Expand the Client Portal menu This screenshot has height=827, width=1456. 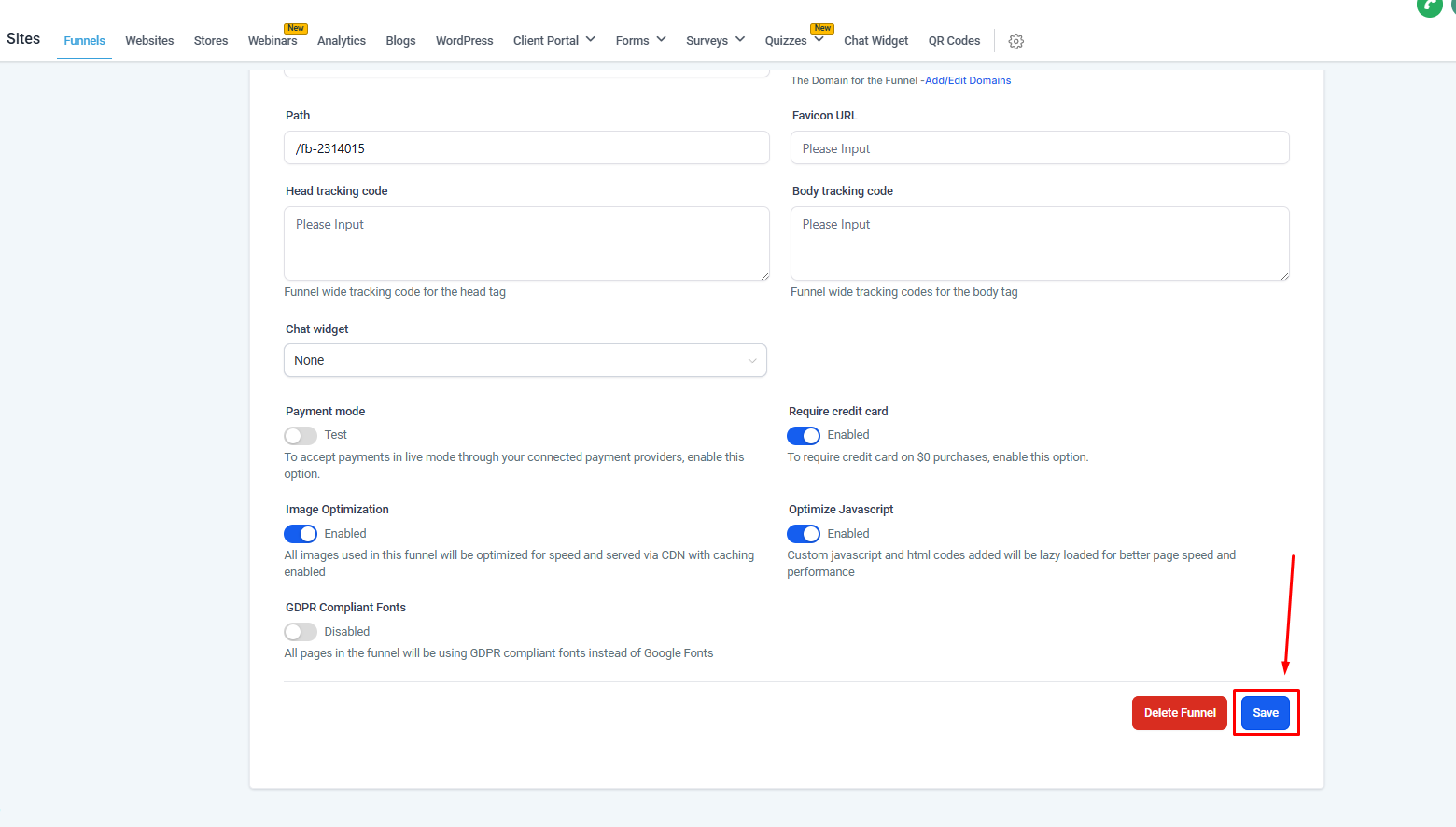point(553,40)
